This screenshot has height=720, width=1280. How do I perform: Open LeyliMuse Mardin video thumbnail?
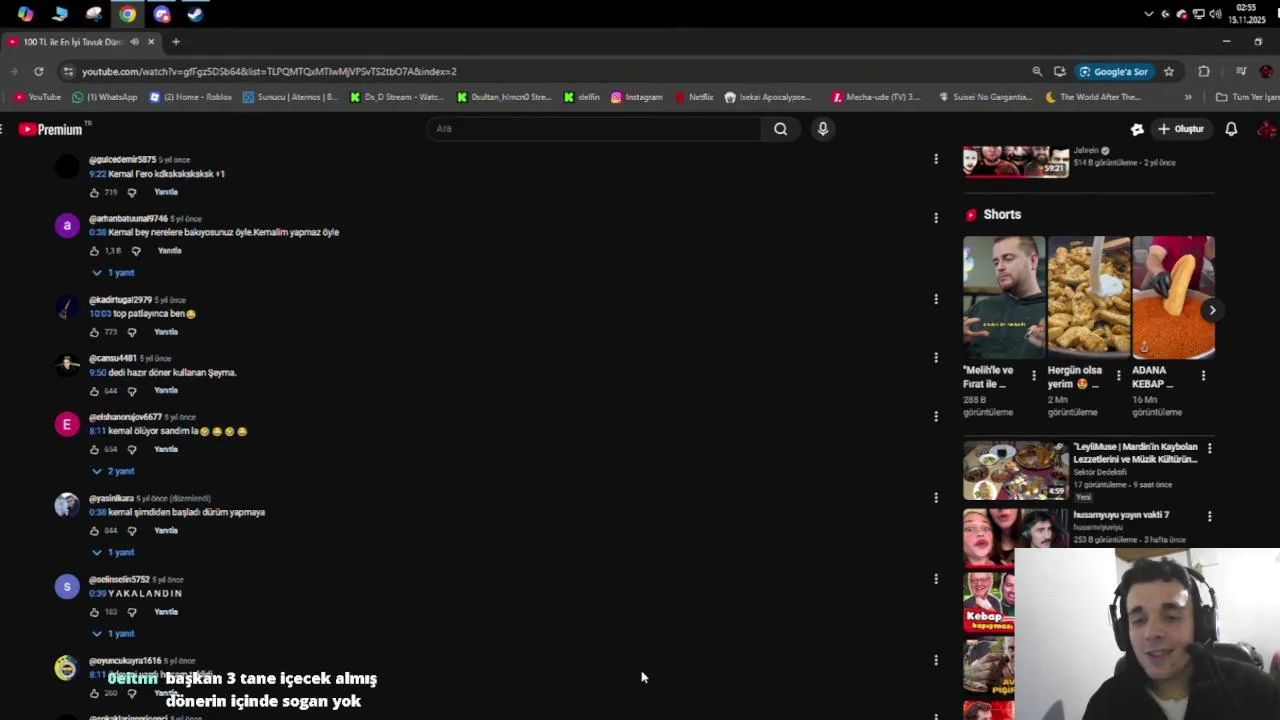1015,470
